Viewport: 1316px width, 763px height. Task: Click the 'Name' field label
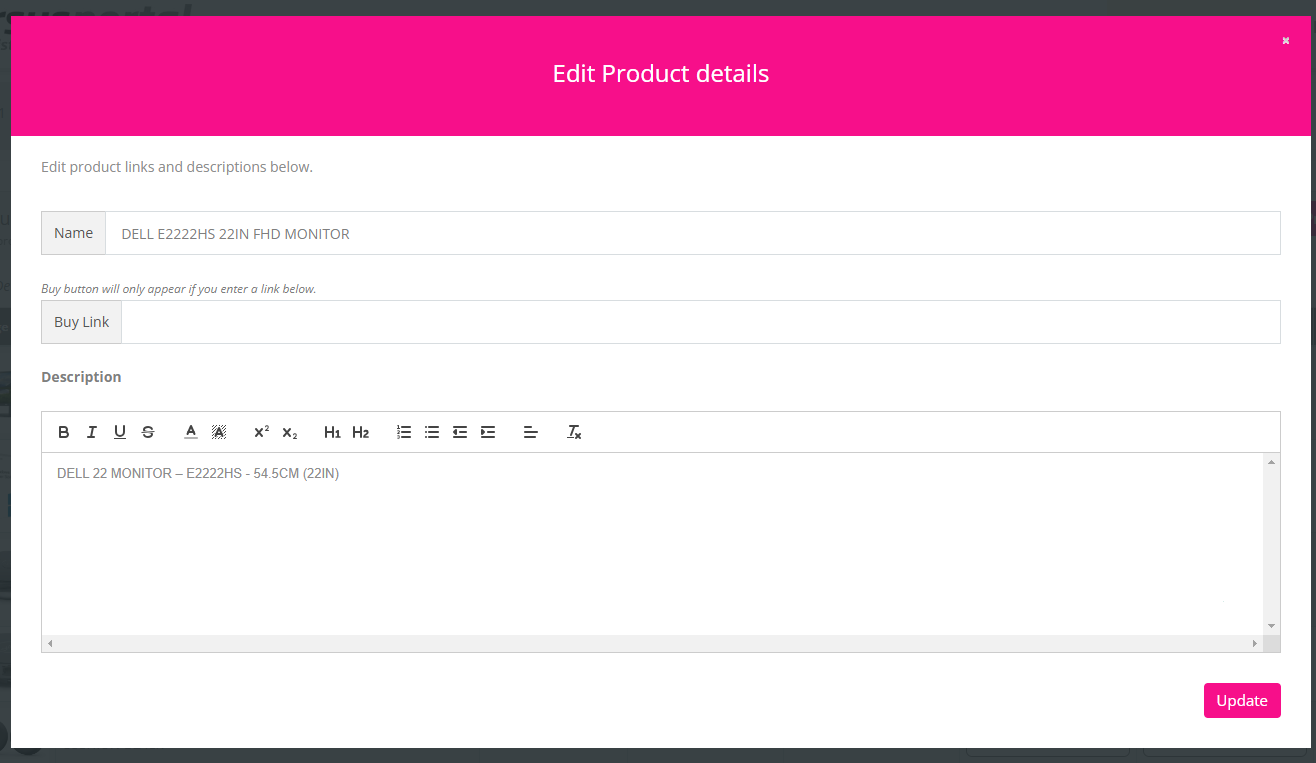[x=73, y=233]
